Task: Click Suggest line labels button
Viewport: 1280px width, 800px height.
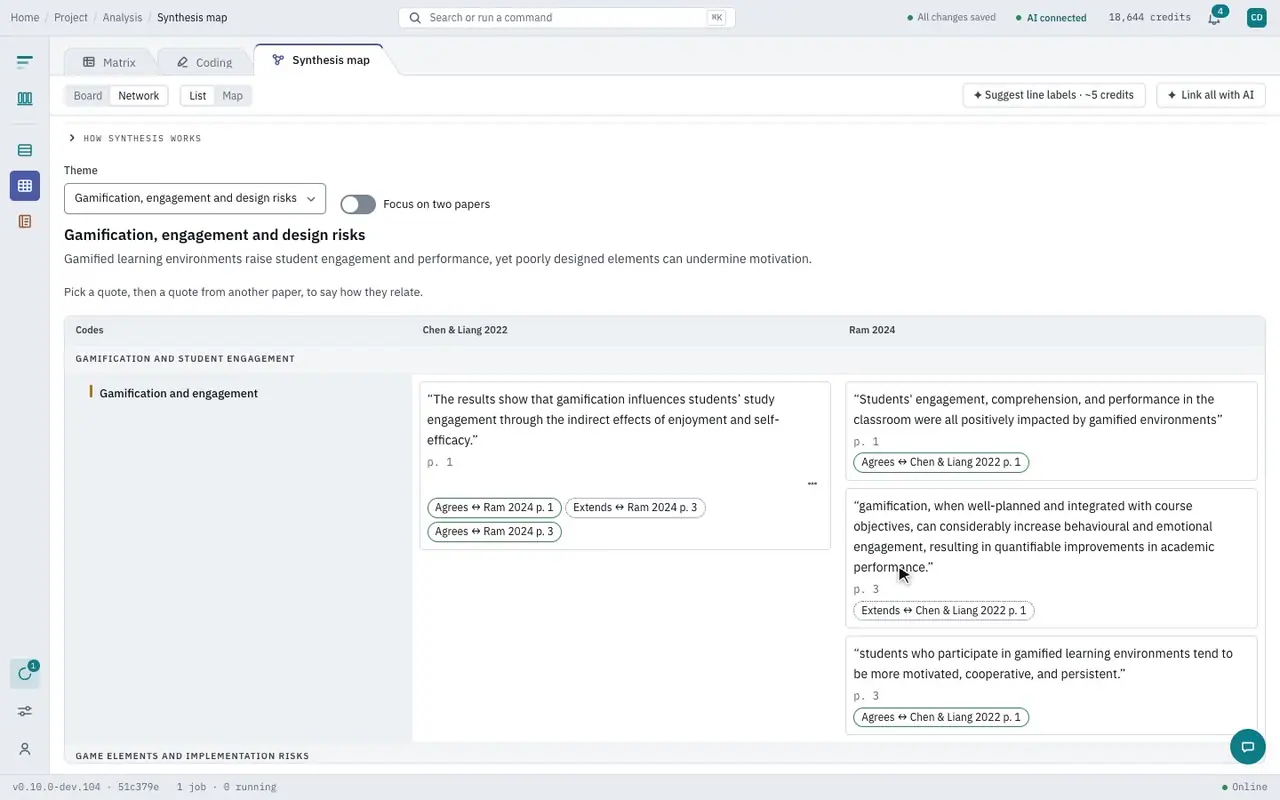Action: 1054,95
